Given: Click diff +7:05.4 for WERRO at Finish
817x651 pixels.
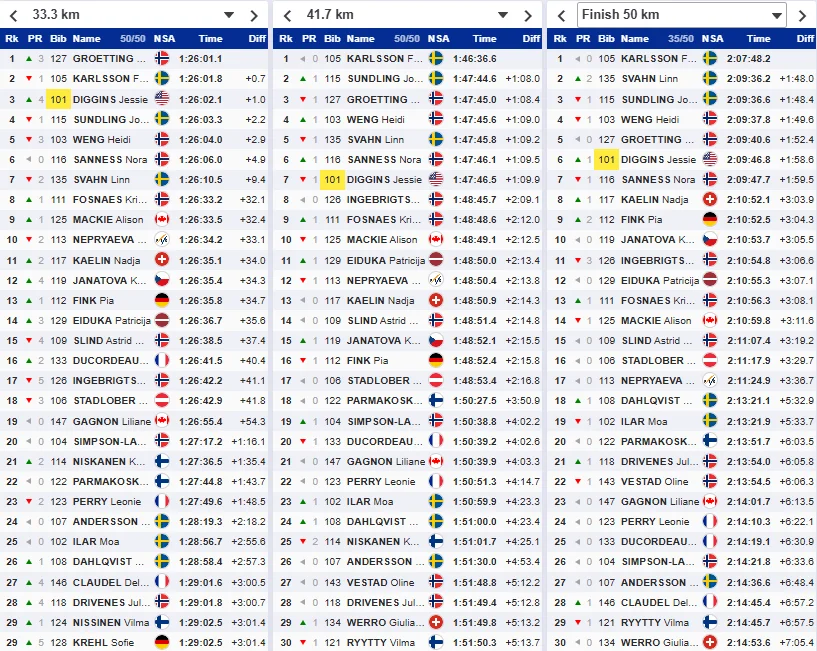Looking at the screenshot, I should (797, 642).
